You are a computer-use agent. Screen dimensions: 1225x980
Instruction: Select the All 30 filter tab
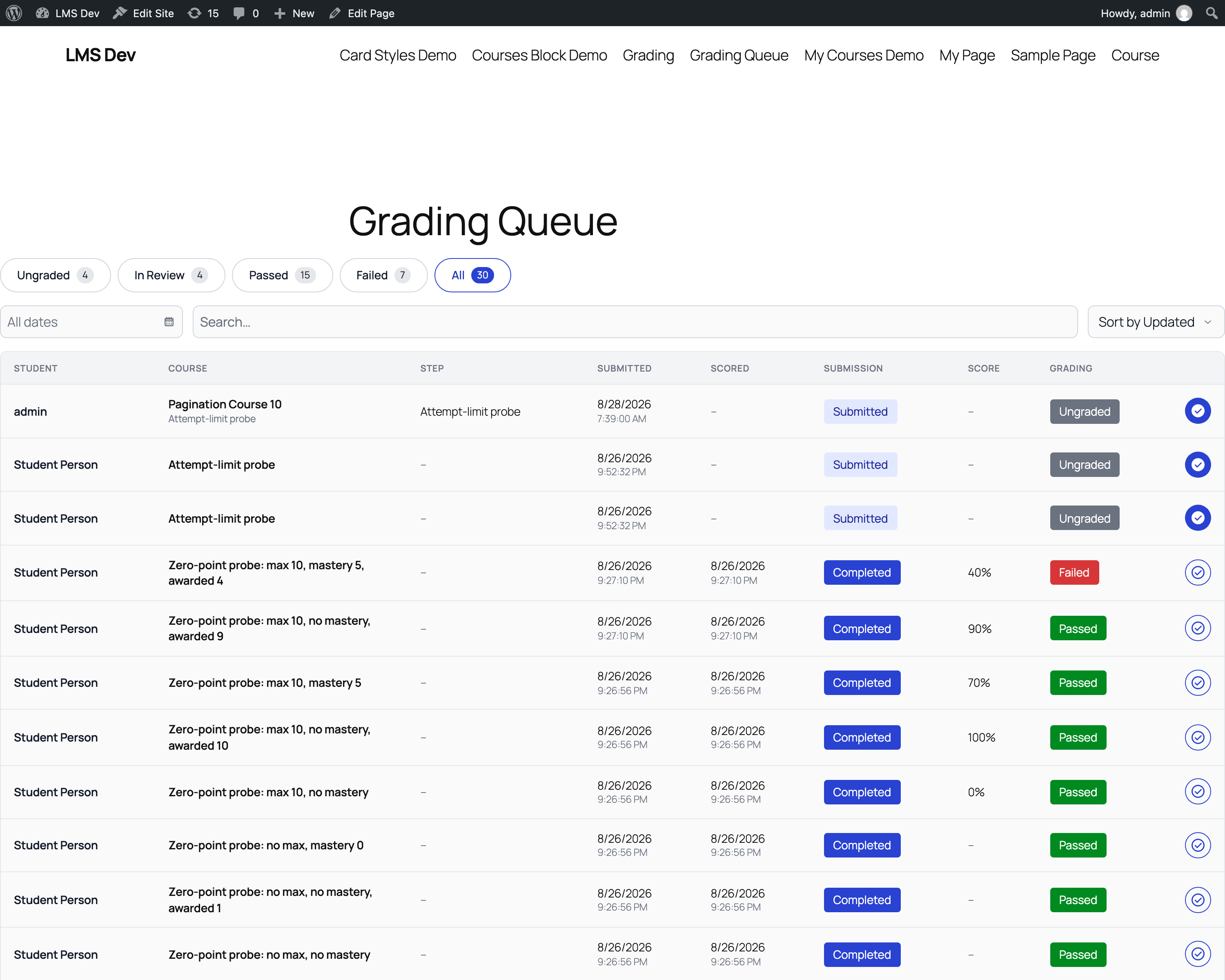click(x=473, y=275)
